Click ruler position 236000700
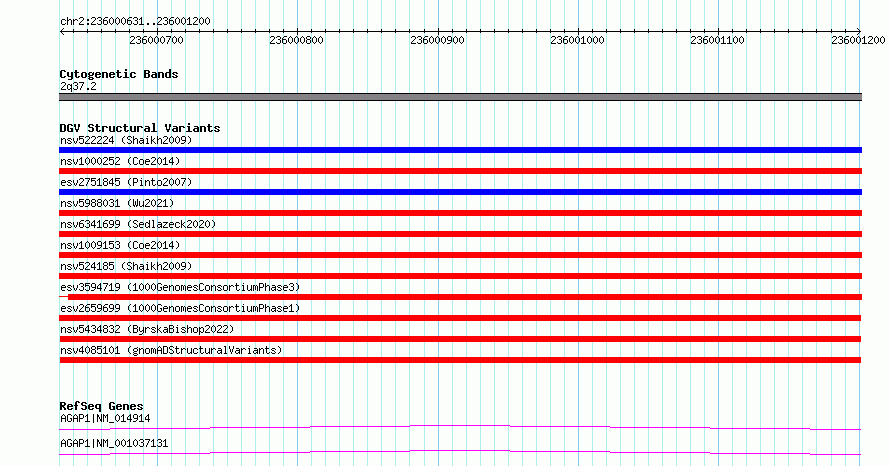Image resolution: width=890 pixels, height=466 pixels. (157, 40)
